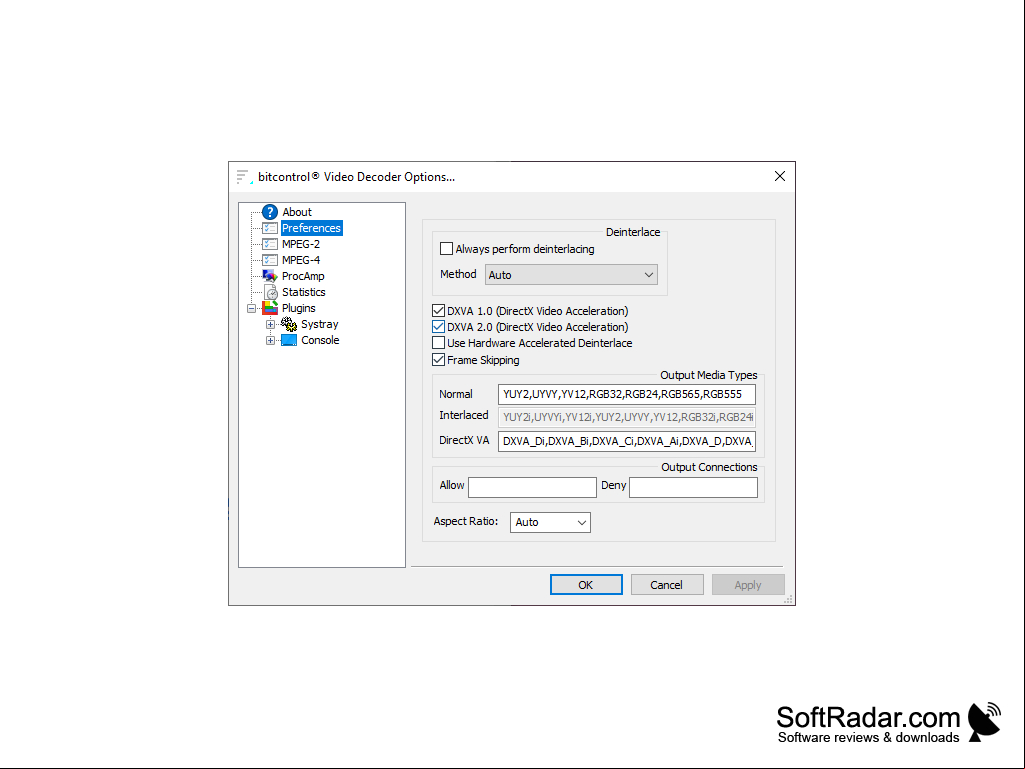This screenshot has height=769, width=1025.
Task: Select the Plugins tree item
Action: coord(299,308)
